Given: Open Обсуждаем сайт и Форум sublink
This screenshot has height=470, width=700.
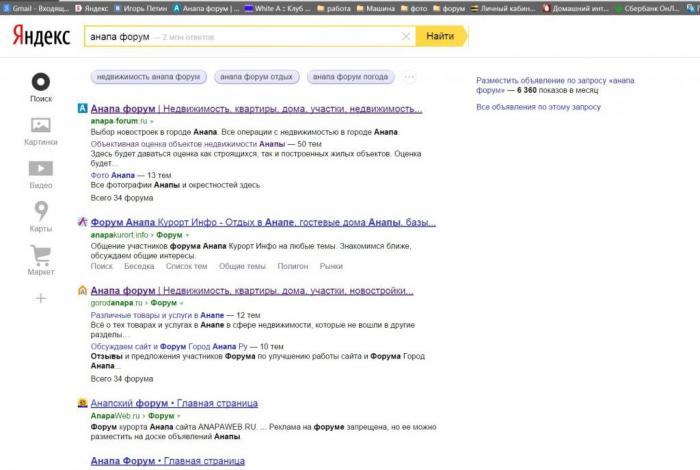Looking at the screenshot, I should coord(169,346).
